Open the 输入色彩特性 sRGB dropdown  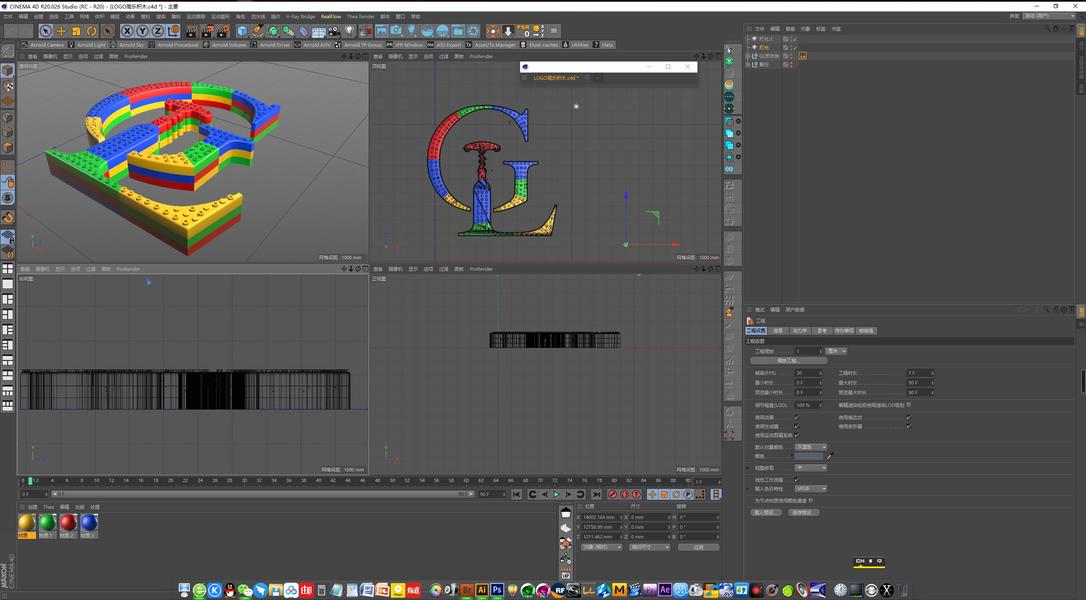[810, 488]
